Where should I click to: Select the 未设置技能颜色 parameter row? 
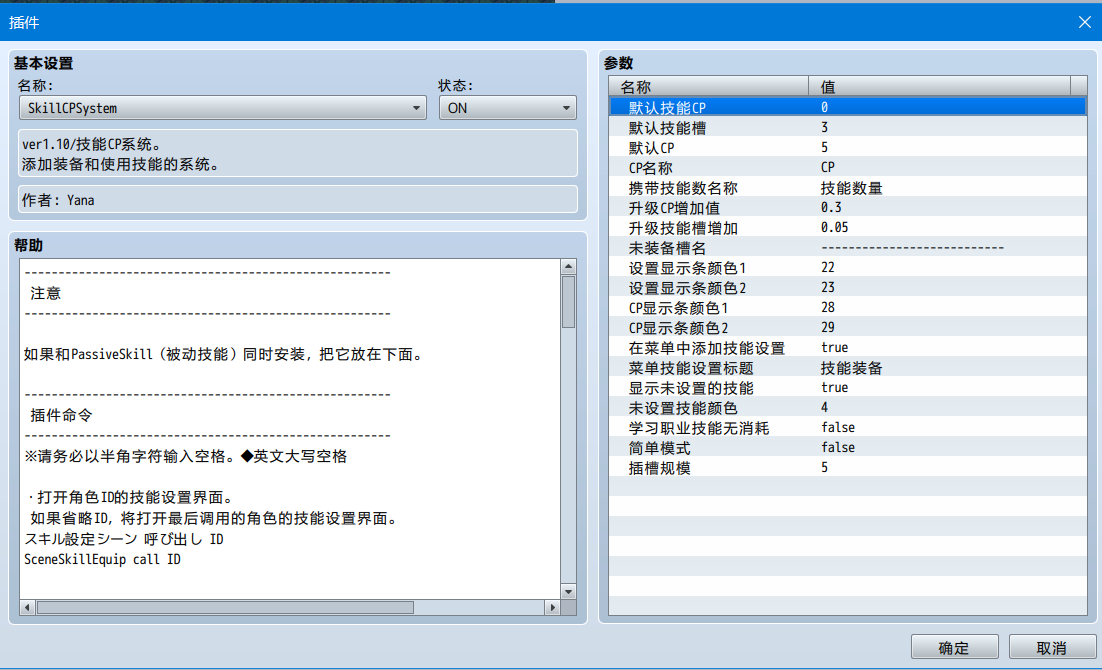click(848, 408)
